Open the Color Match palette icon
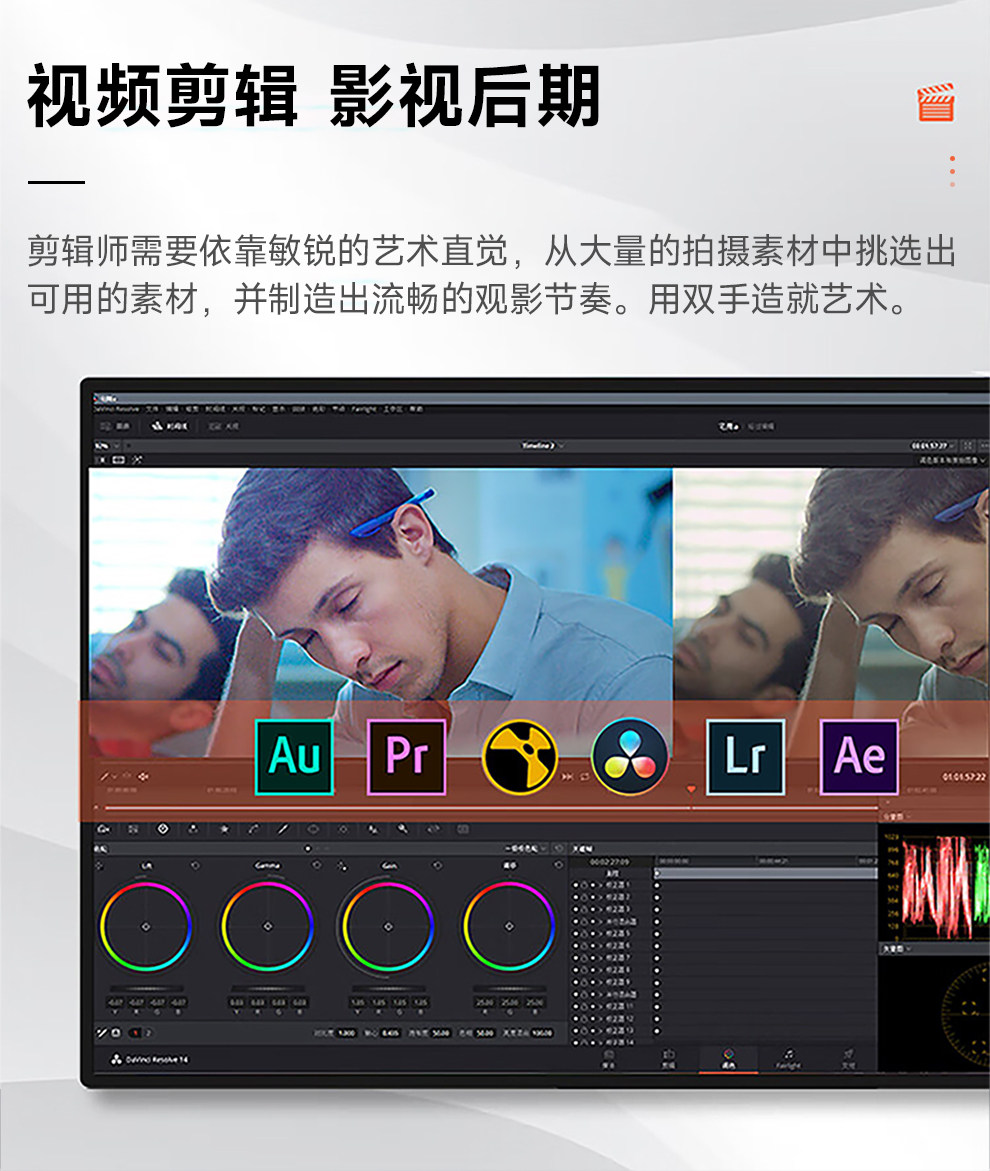The image size is (990, 1171). click(x=134, y=829)
